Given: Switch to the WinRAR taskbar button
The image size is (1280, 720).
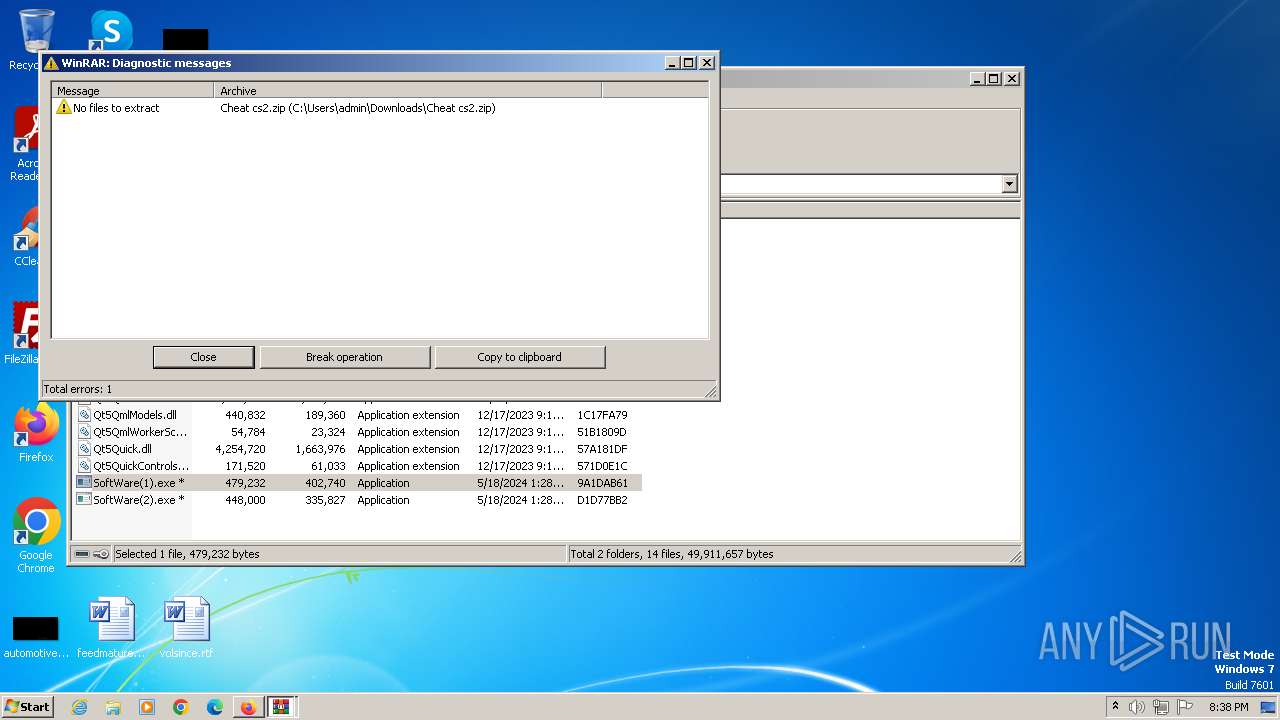Looking at the screenshot, I should pos(281,707).
